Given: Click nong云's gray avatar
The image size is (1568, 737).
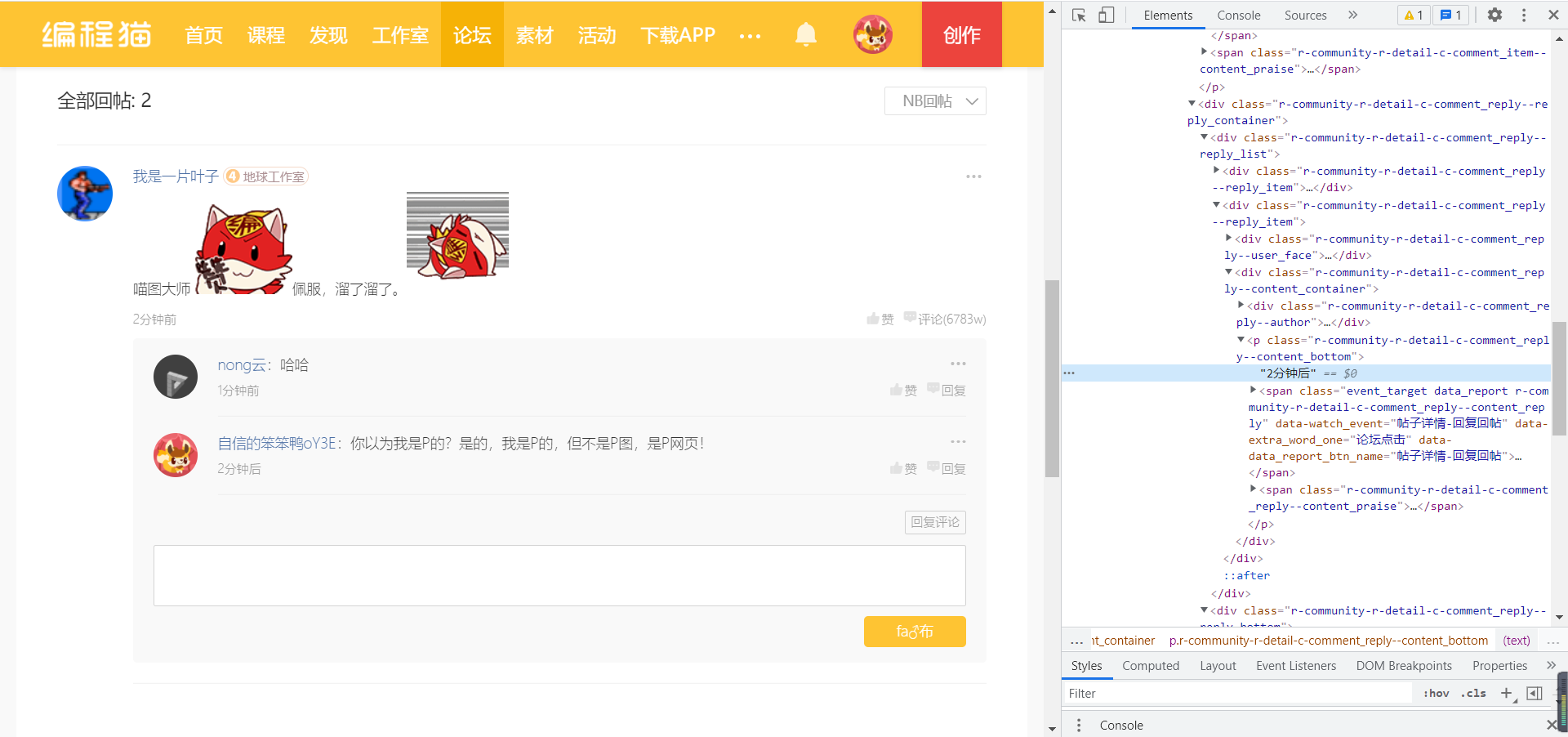Looking at the screenshot, I should (176, 377).
